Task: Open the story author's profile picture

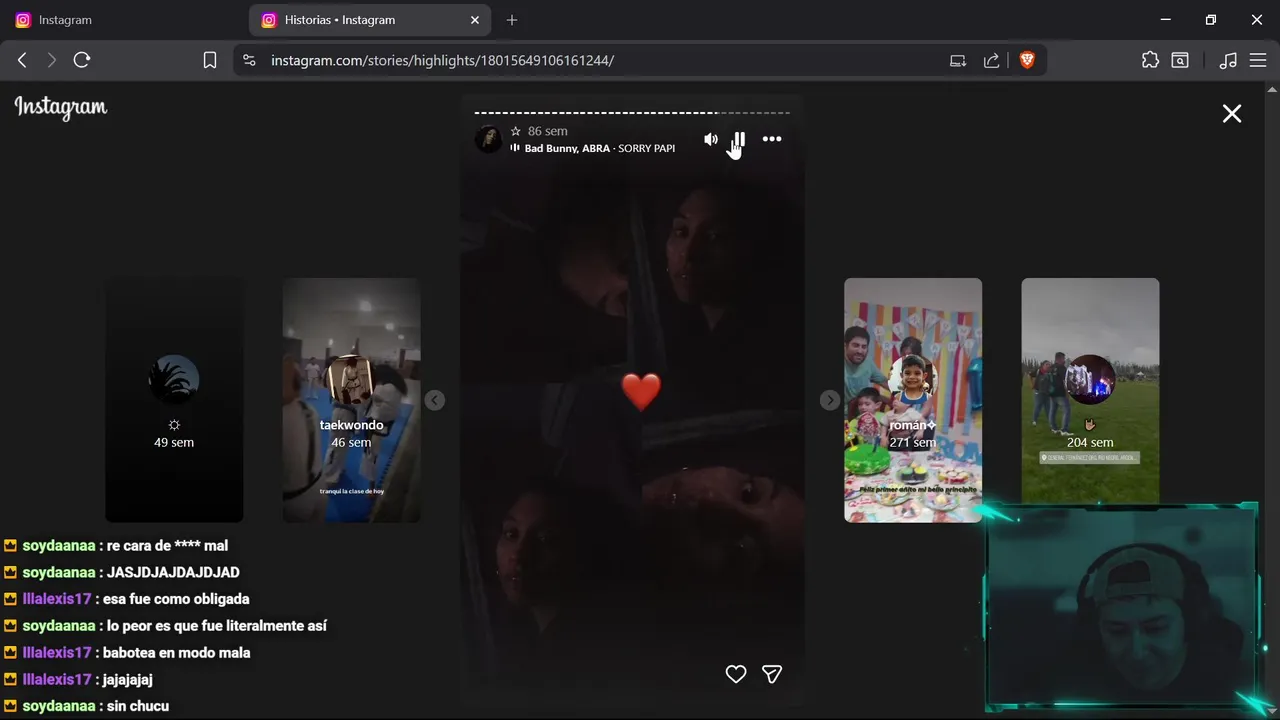Action: tap(488, 139)
